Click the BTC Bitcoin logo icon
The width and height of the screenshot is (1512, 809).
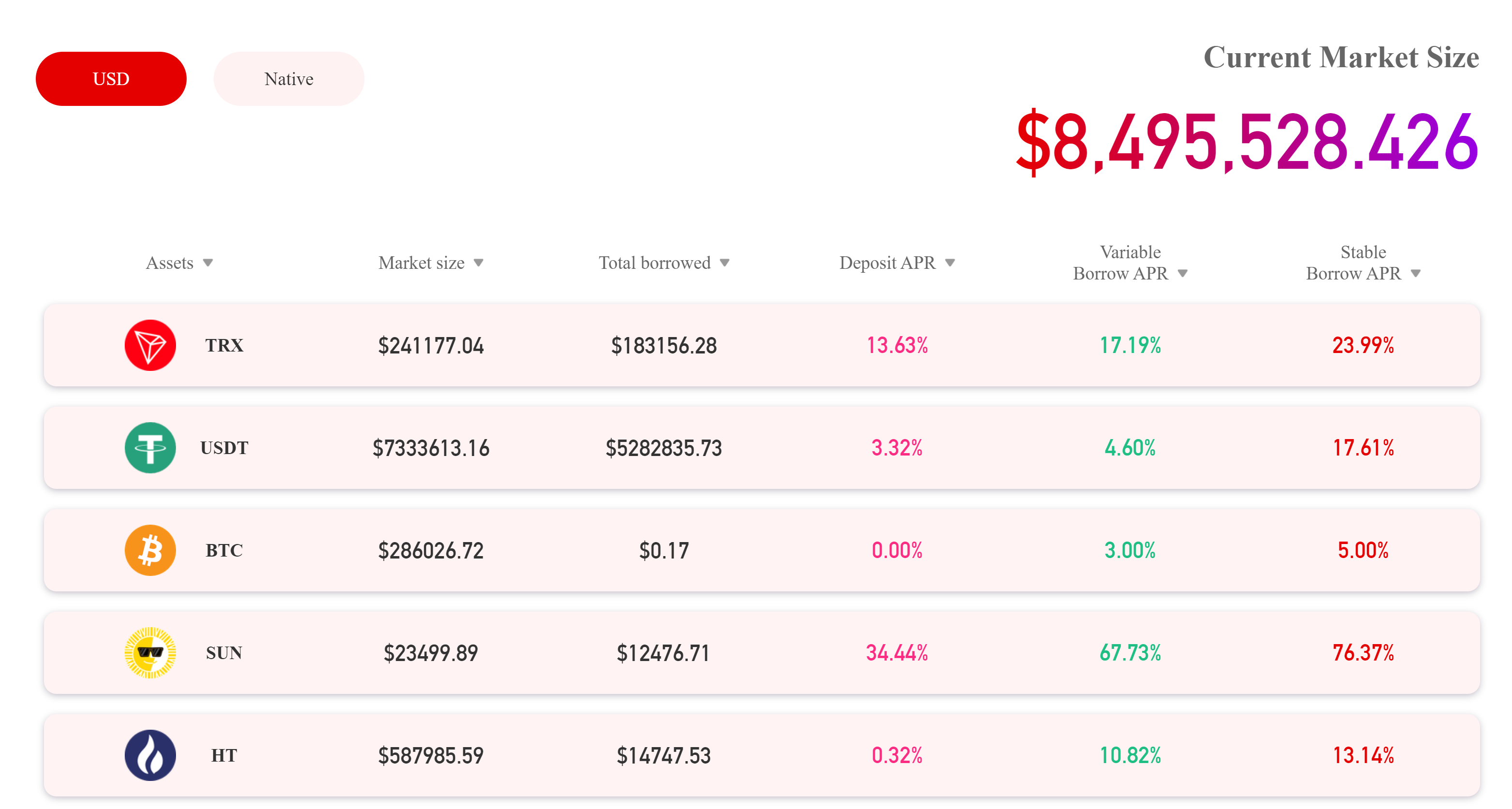[x=150, y=550]
